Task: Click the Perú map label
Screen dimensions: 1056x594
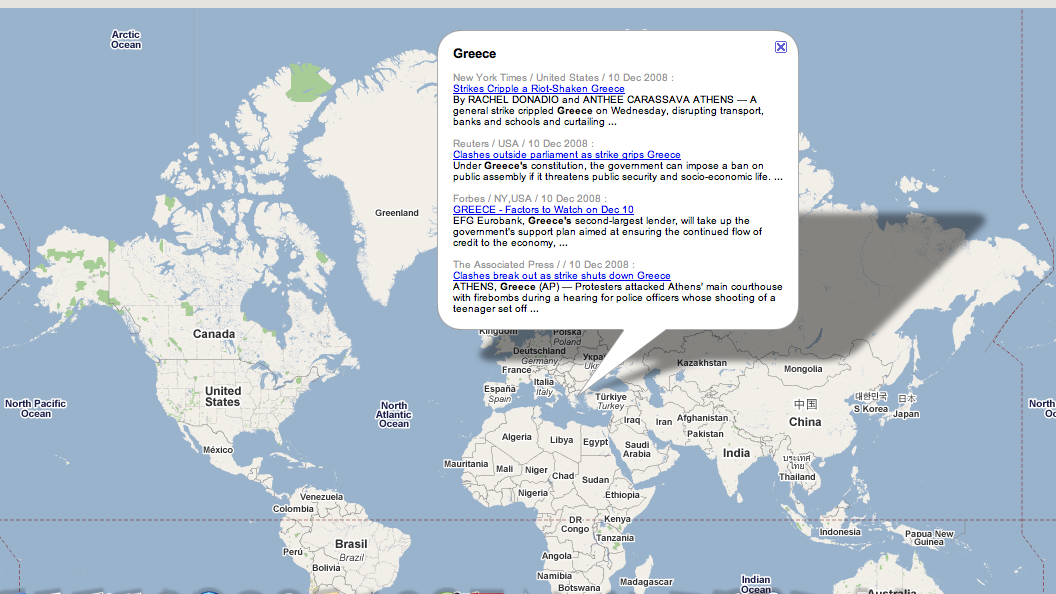Action: point(293,552)
